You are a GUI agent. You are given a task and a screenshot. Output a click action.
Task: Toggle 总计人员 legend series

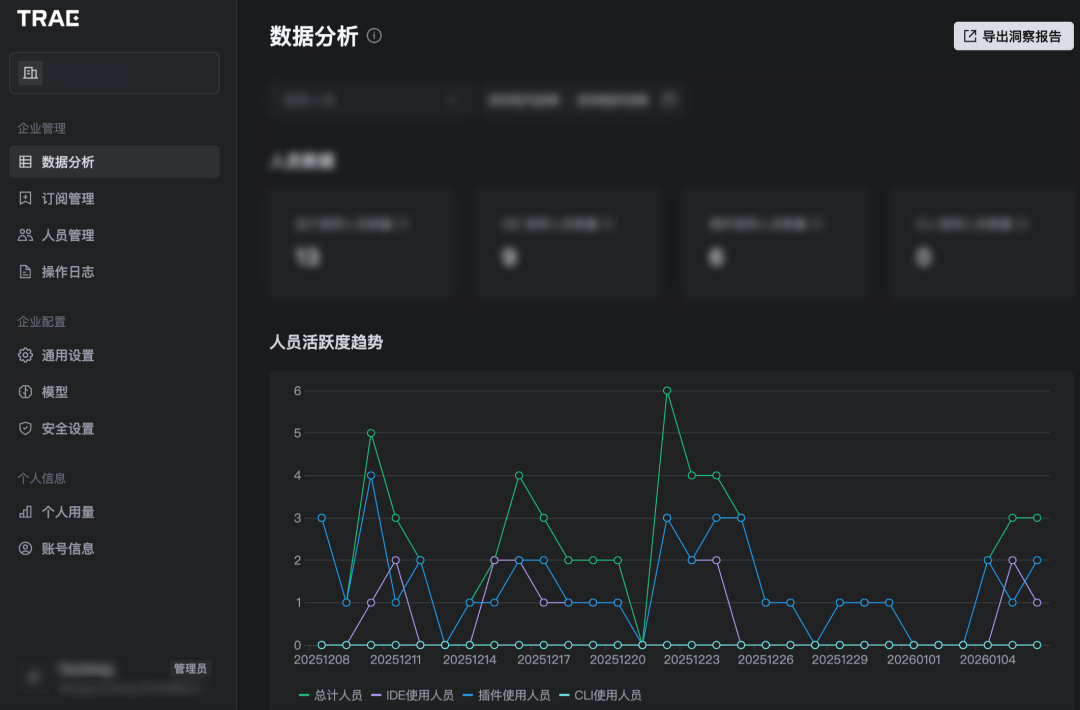(x=331, y=695)
